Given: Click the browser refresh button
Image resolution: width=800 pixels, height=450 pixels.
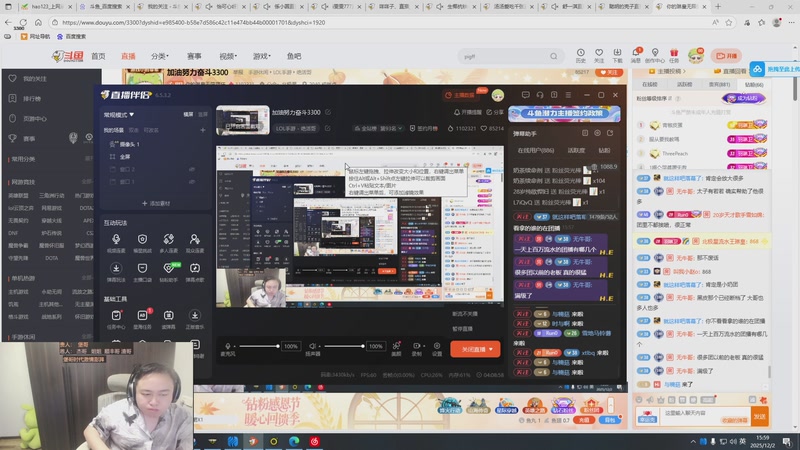Looking at the screenshot, I should (x=23, y=22).
